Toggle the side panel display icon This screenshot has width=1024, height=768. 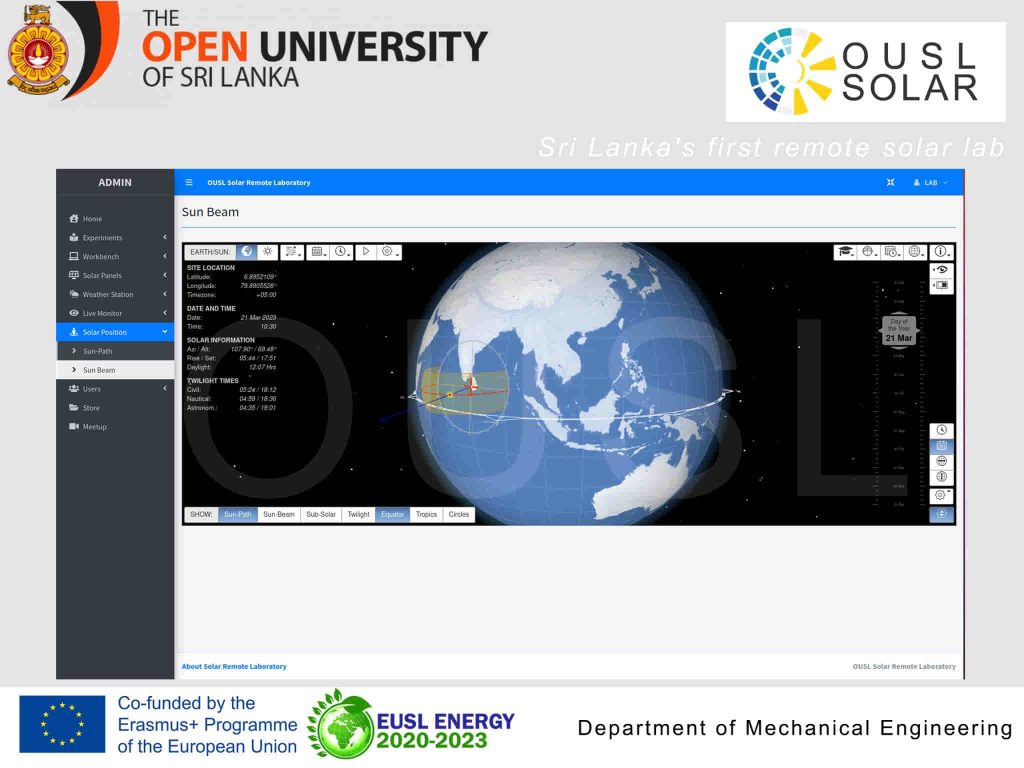click(941, 285)
